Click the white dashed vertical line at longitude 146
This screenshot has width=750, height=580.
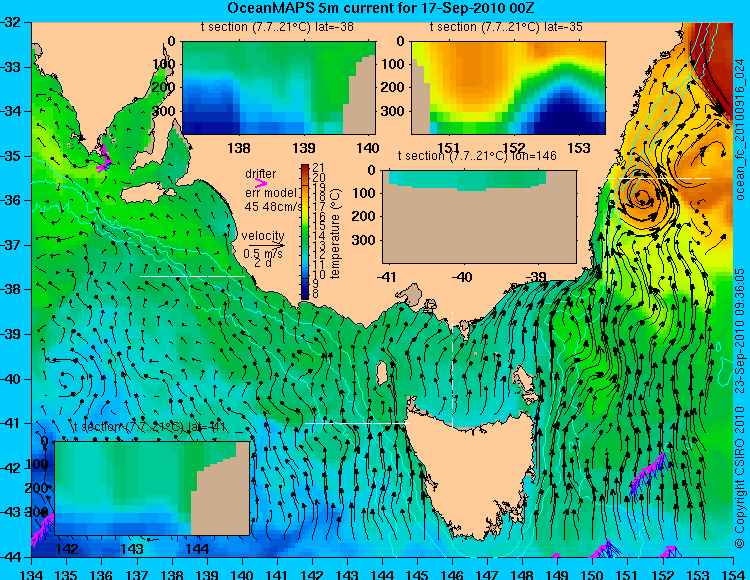click(452, 370)
